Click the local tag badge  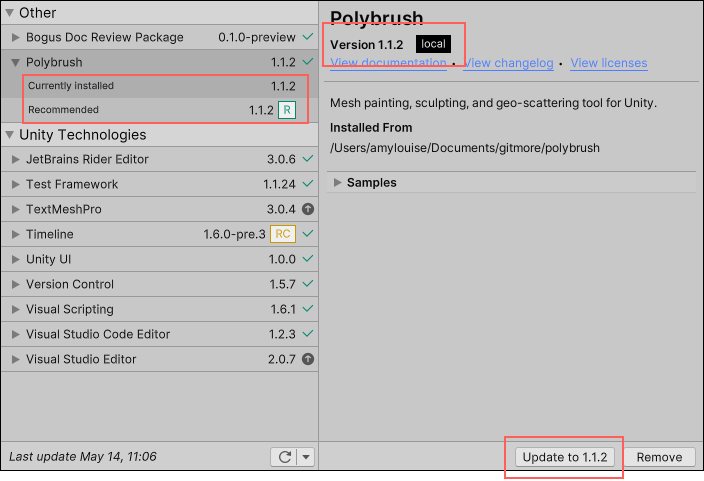[433, 44]
